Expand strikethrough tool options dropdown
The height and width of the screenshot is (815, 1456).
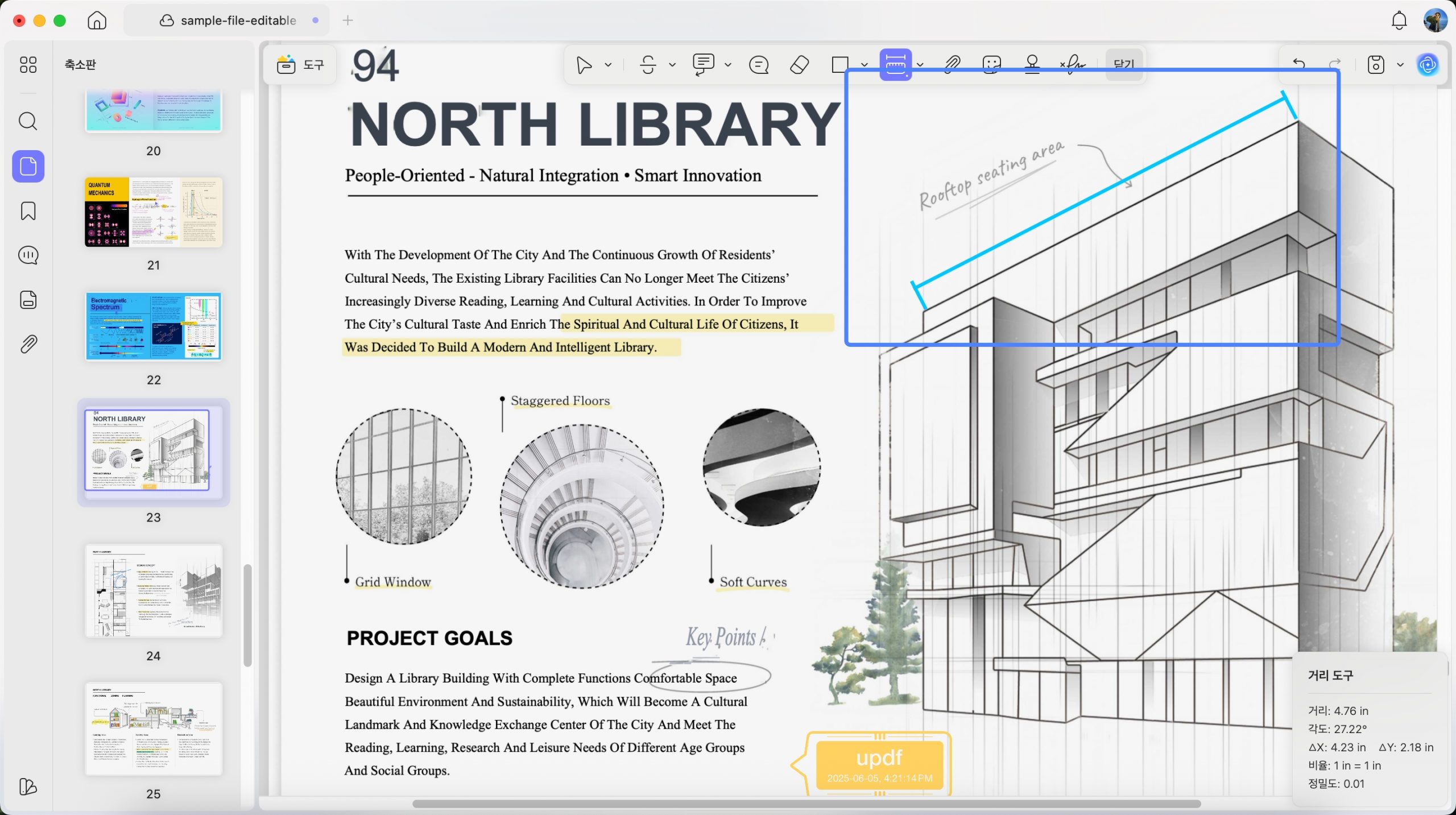point(672,65)
